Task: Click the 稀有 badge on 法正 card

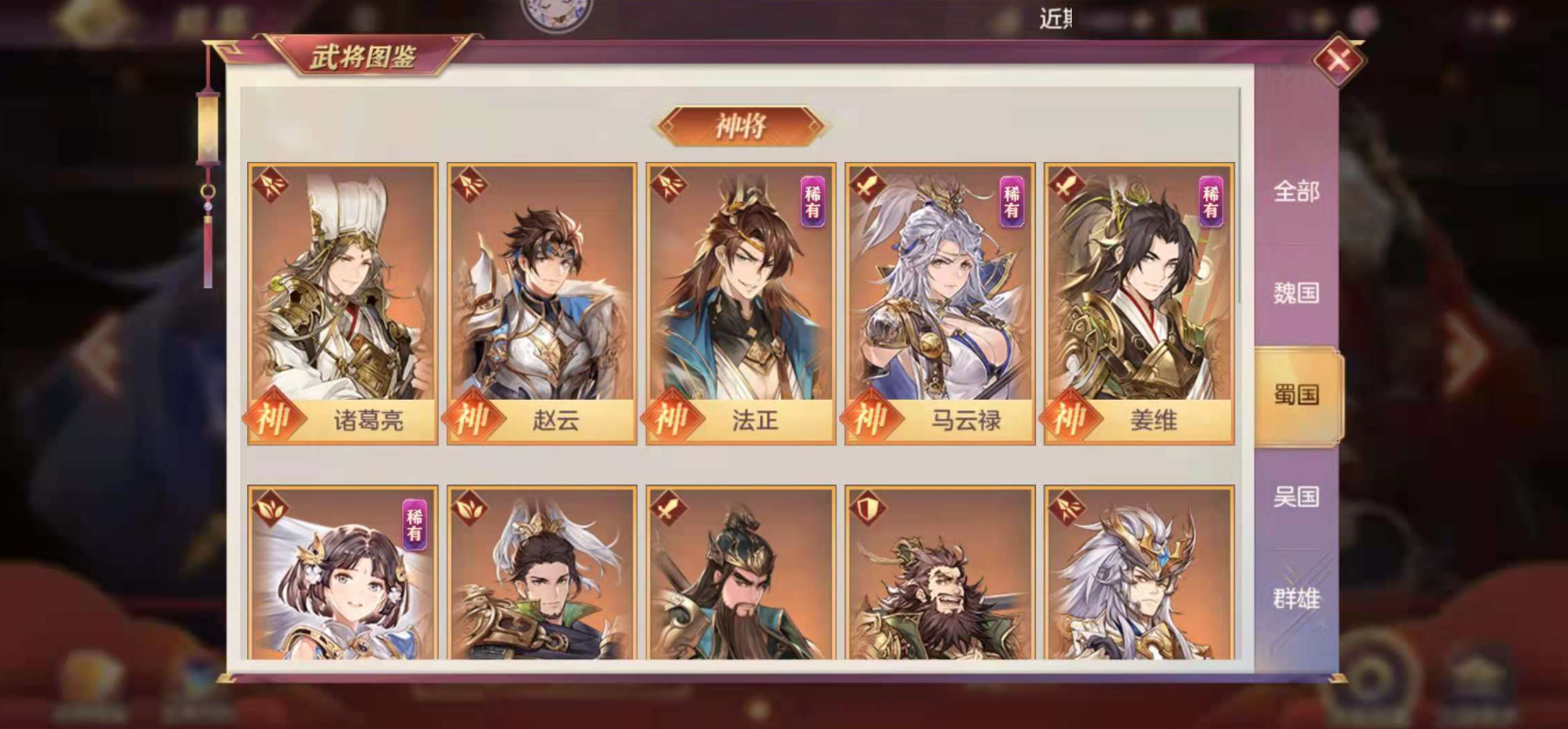Action: pos(812,200)
